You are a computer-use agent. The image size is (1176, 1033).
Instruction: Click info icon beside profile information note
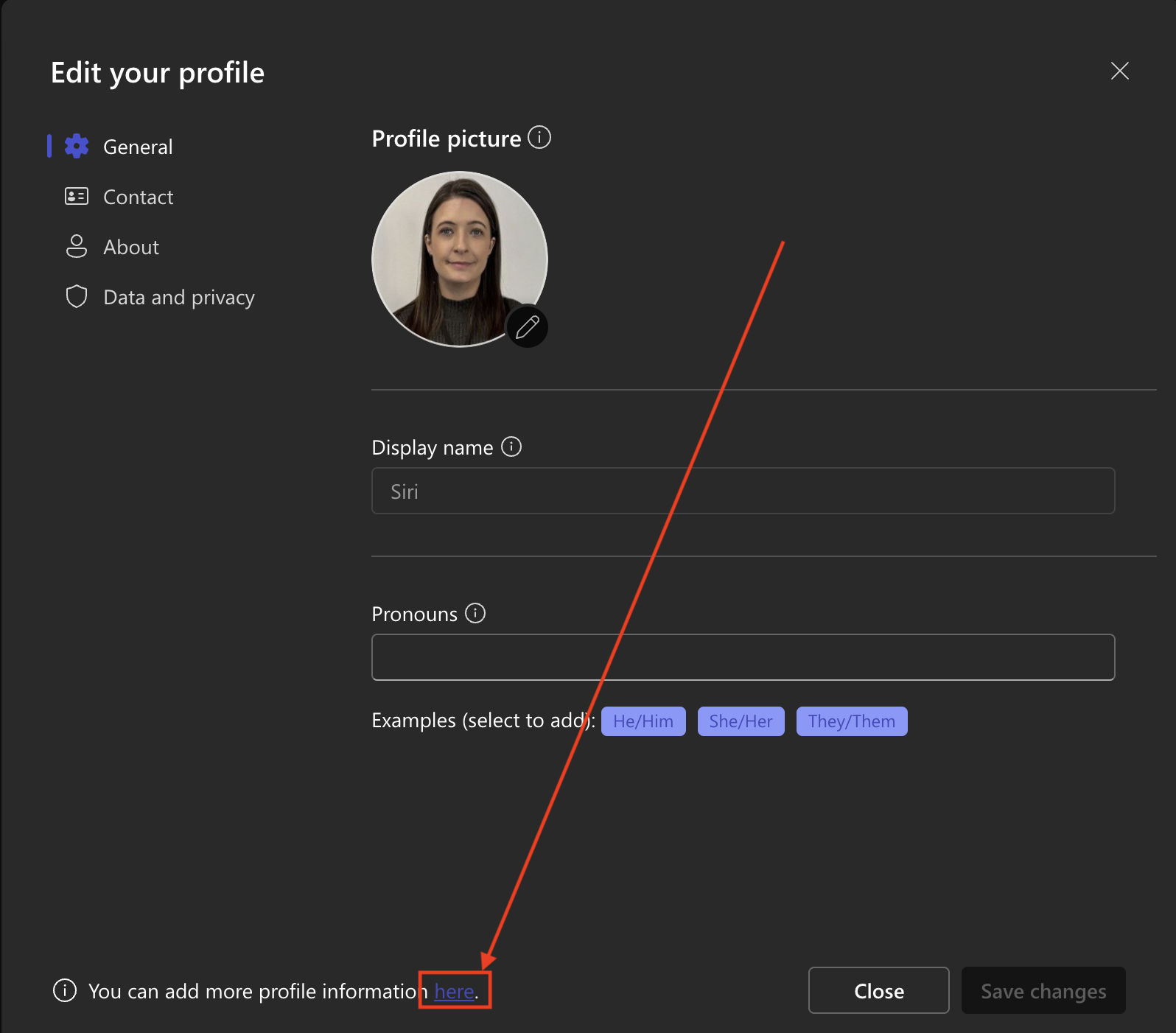point(65,991)
